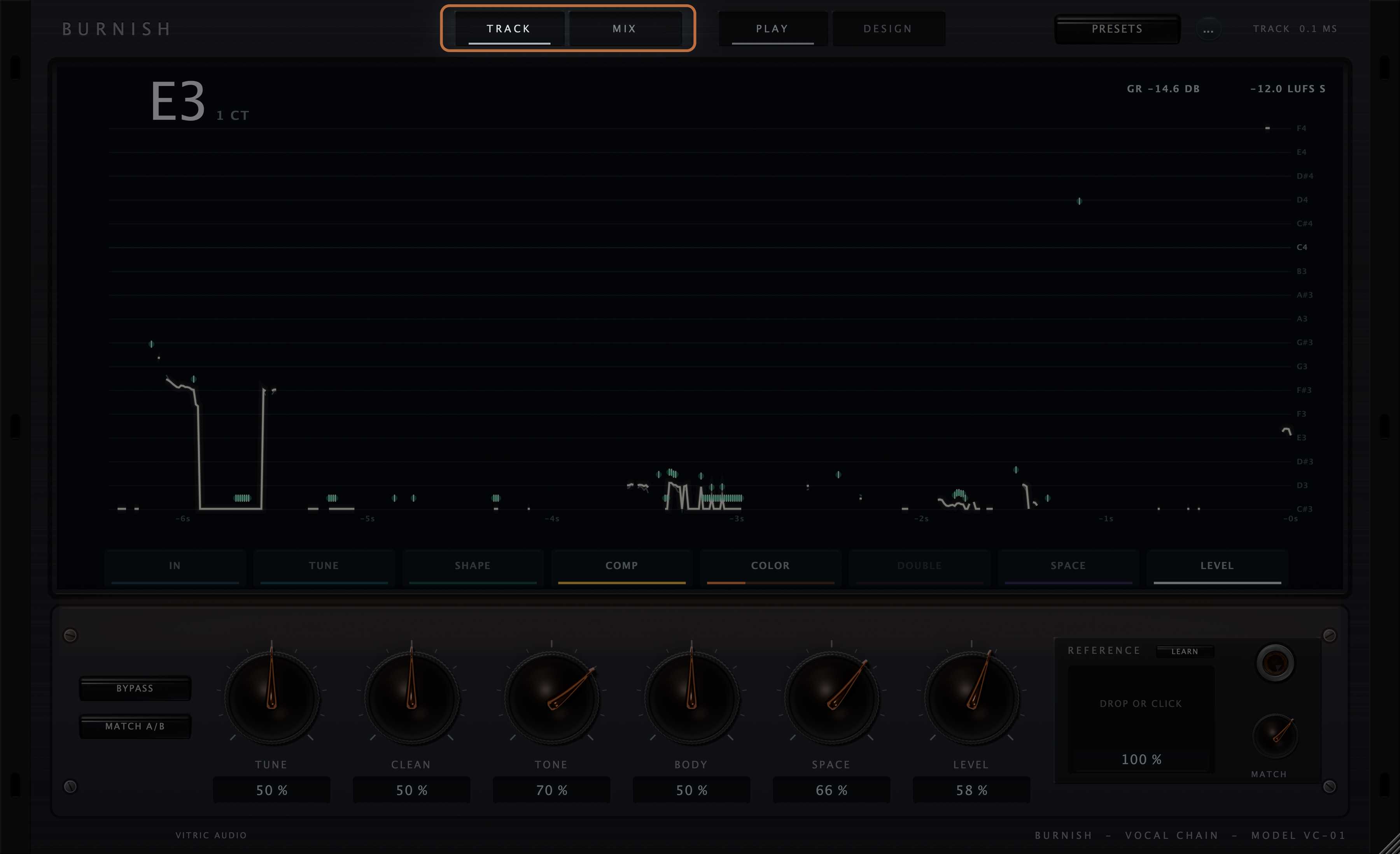Select the PLAY view tab
1400x854 pixels.
point(772,28)
